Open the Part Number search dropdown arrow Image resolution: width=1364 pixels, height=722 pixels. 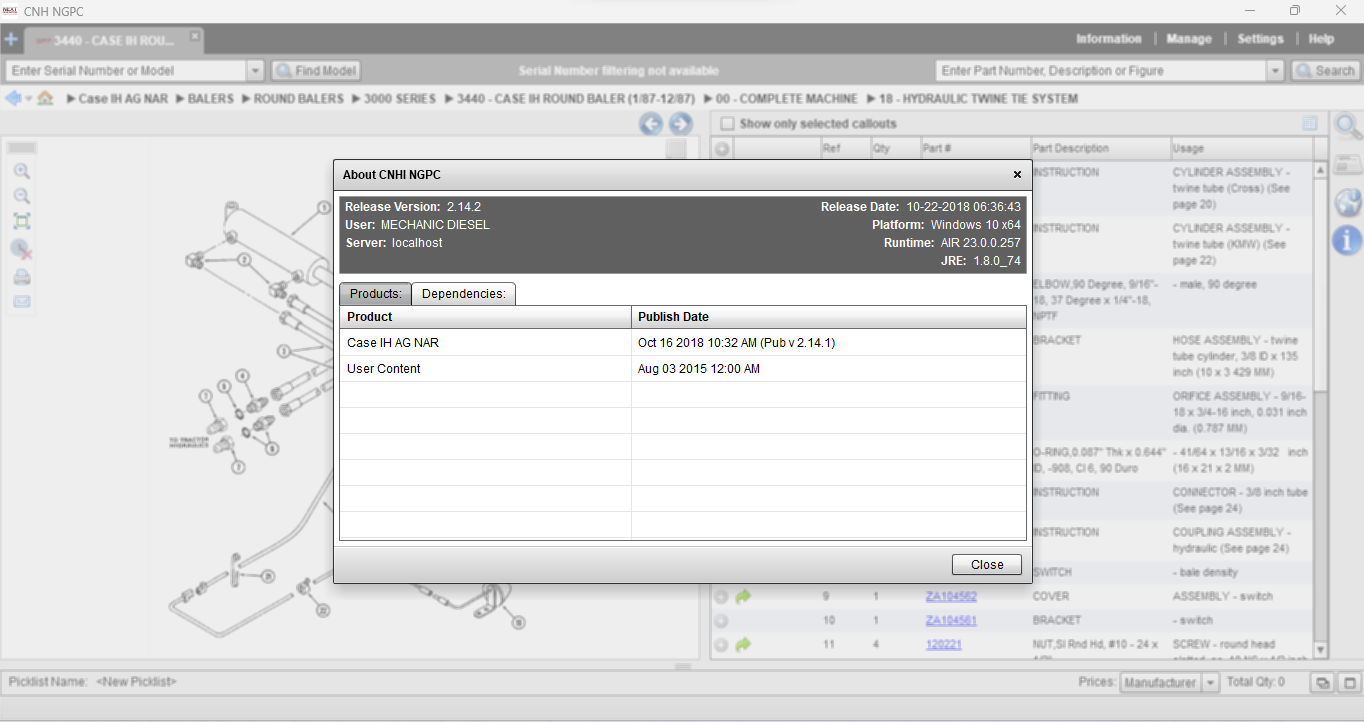pyautogui.click(x=1275, y=71)
